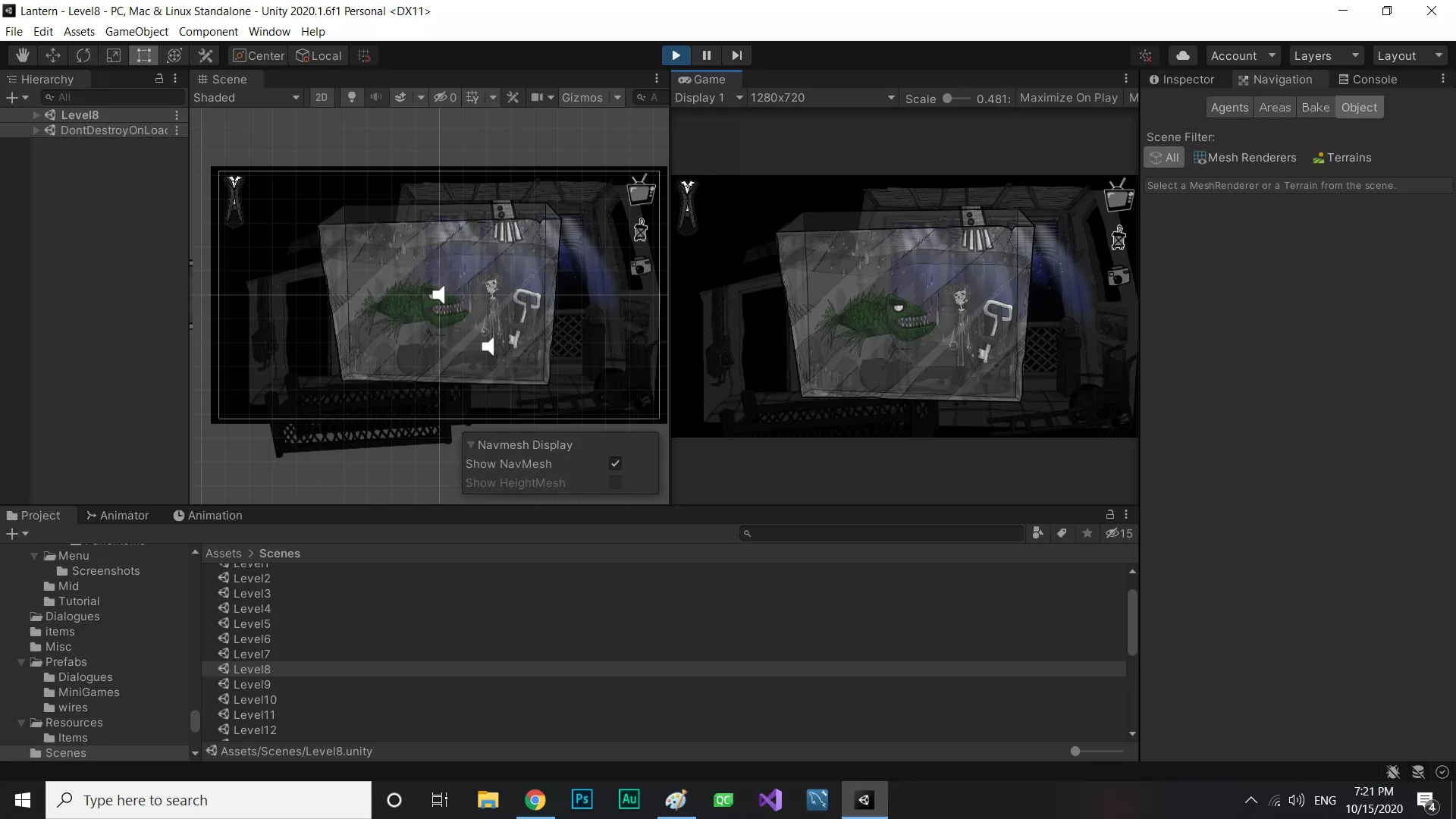Screen dimensions: 1456x819
Task: Toggle 2D scene view mode
Action: [322, 97]
